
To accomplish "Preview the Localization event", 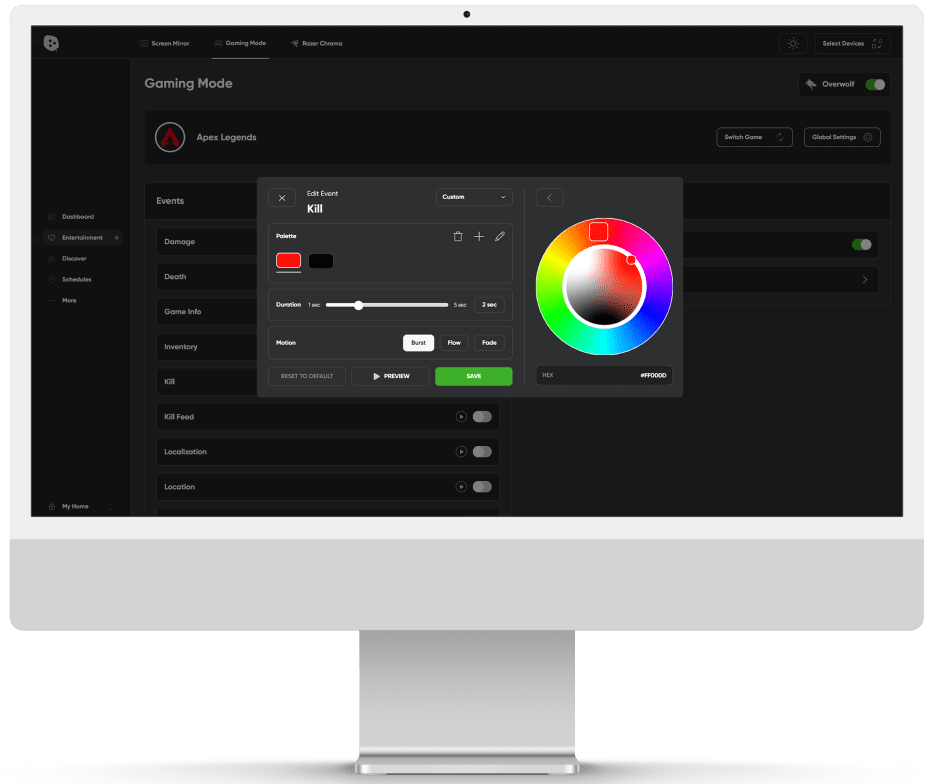I will tap(461, 452).
